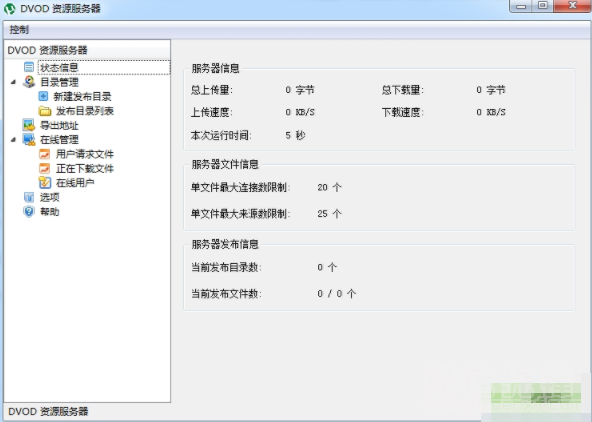Image resolution: width=592 pixels, height=422 pixels.
Task: Click 当前发布文件数 label
Action: 226,293
